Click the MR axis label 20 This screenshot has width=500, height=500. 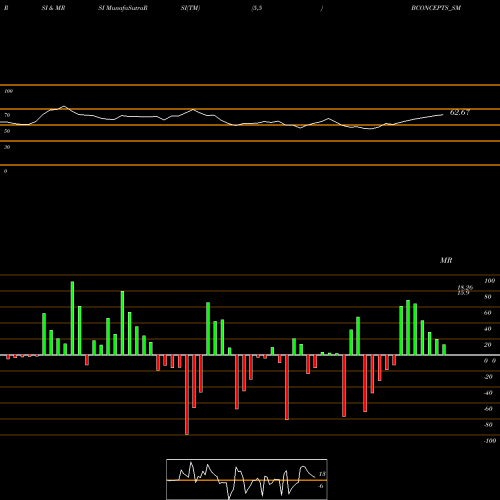point(488,345)
